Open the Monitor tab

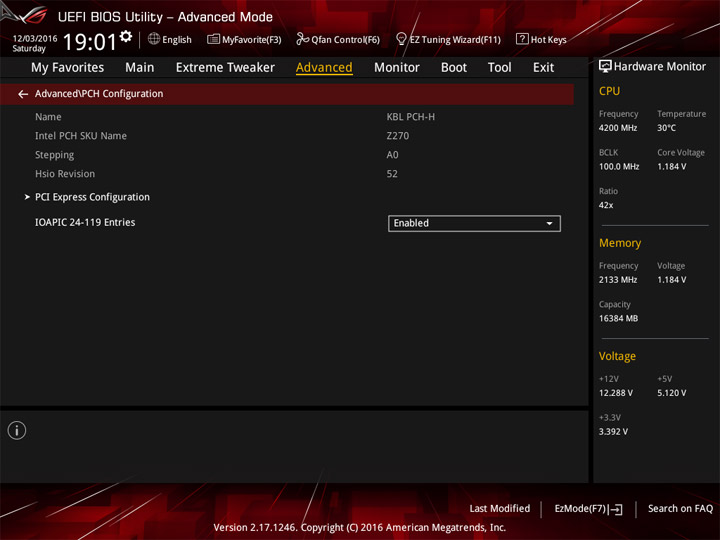397,68
